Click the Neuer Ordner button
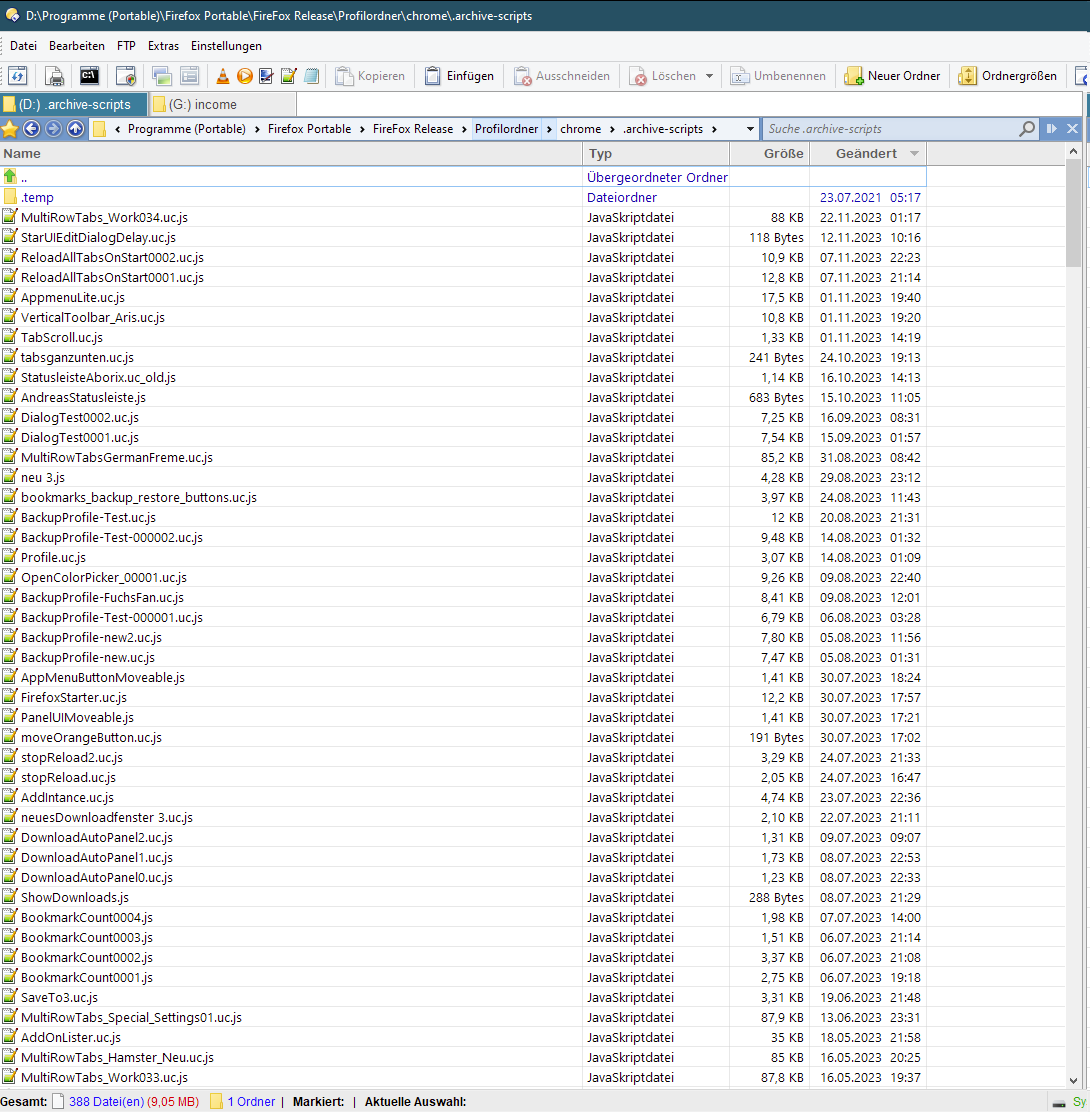This screenshot has width=1090, height=1112. coord(892,76)
